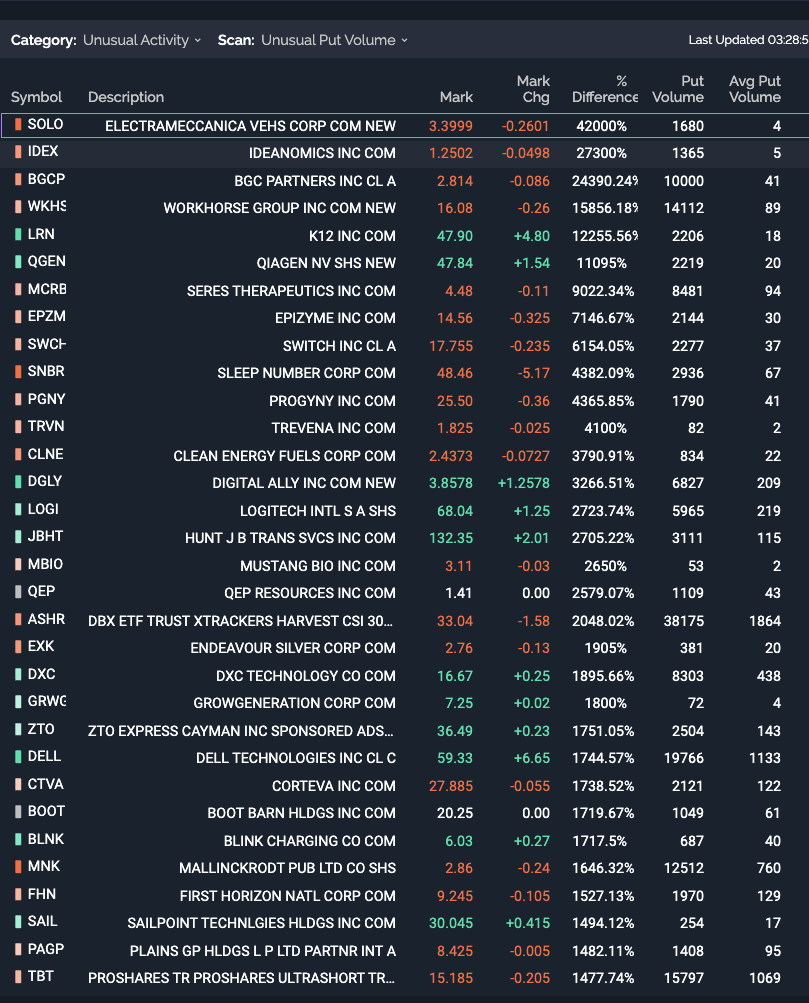Click SLEEP NUMBER CORP COM description
The height and width of the screenshot is (1003, 809).
(306, 374)
